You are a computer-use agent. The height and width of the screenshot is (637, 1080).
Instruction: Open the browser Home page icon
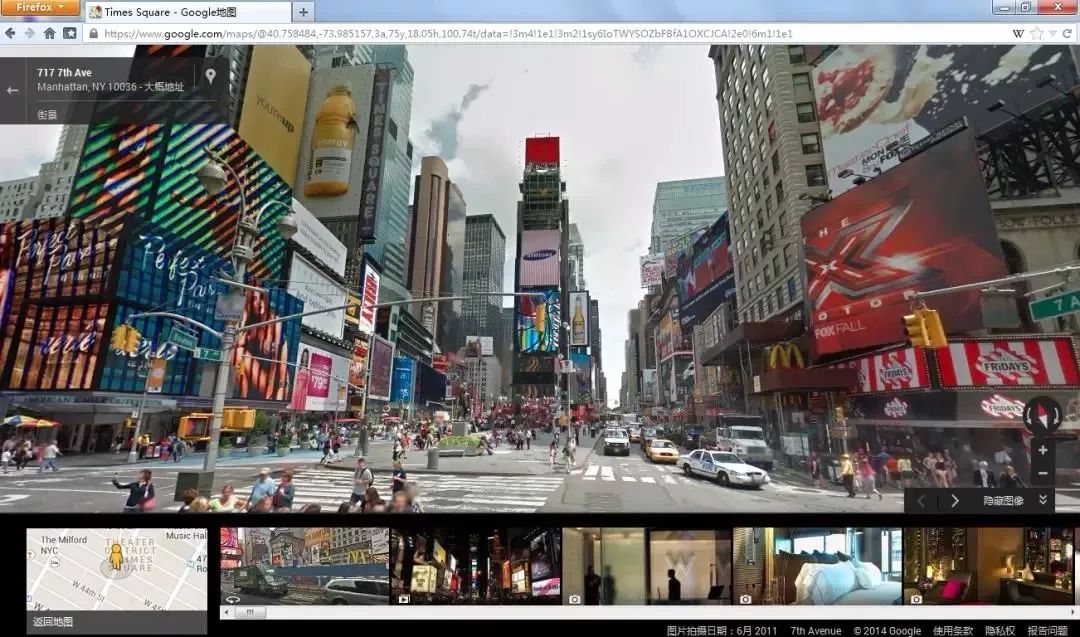[x=50, y=33]
